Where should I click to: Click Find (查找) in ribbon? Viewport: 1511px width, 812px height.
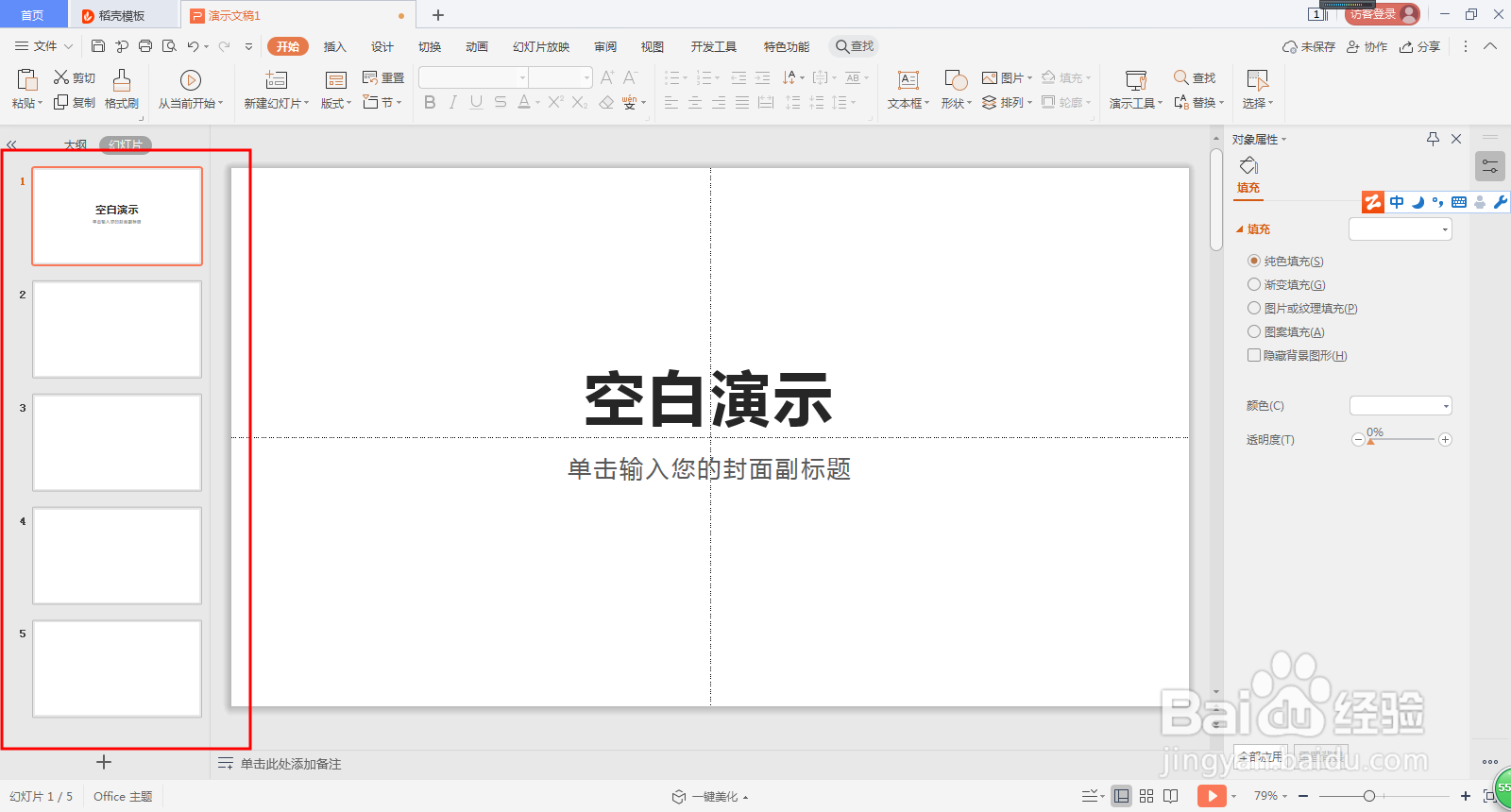1195,77
